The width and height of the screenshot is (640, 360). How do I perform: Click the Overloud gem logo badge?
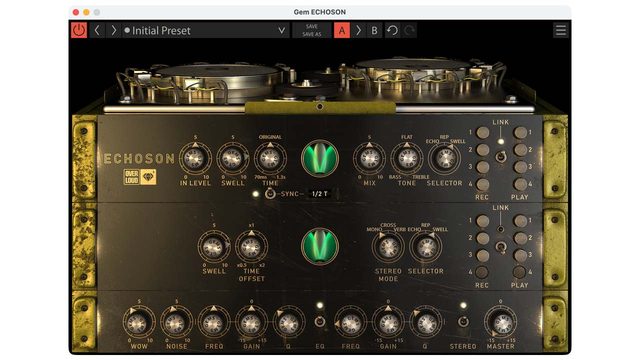[x=140, y=177]
